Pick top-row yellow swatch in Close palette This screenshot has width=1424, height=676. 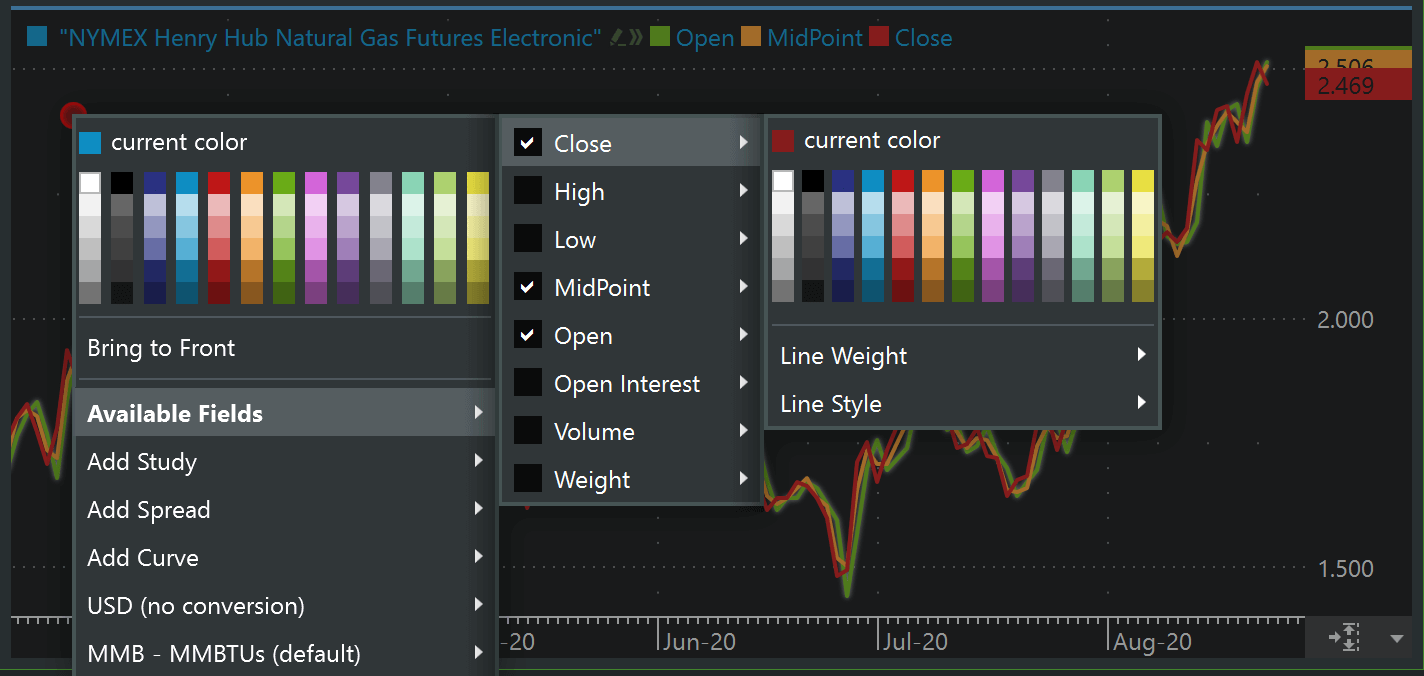(1143, 181)
